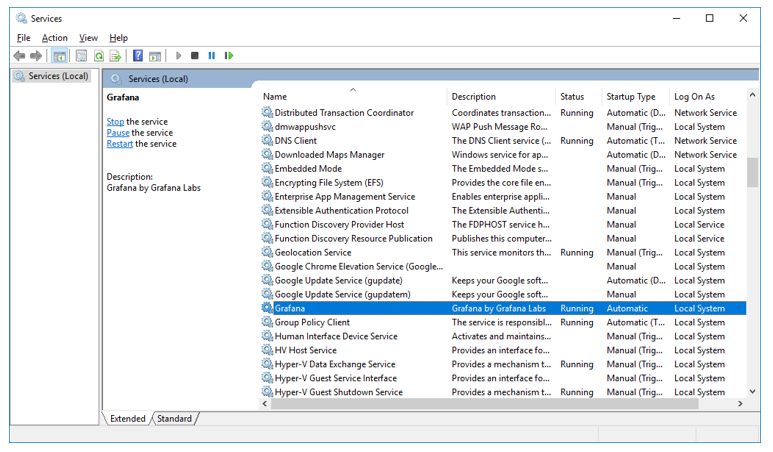
Task: Click the Services (Local) header icon
Action: (116, 79)
